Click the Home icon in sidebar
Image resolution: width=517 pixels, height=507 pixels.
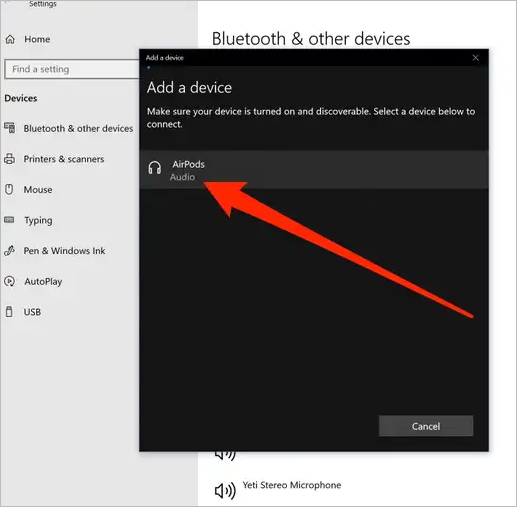10,39
